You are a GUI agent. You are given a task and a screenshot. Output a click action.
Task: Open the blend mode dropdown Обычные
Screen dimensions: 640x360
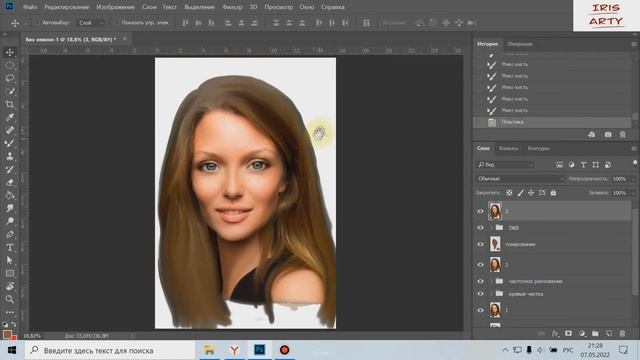[x=520, y=179]
